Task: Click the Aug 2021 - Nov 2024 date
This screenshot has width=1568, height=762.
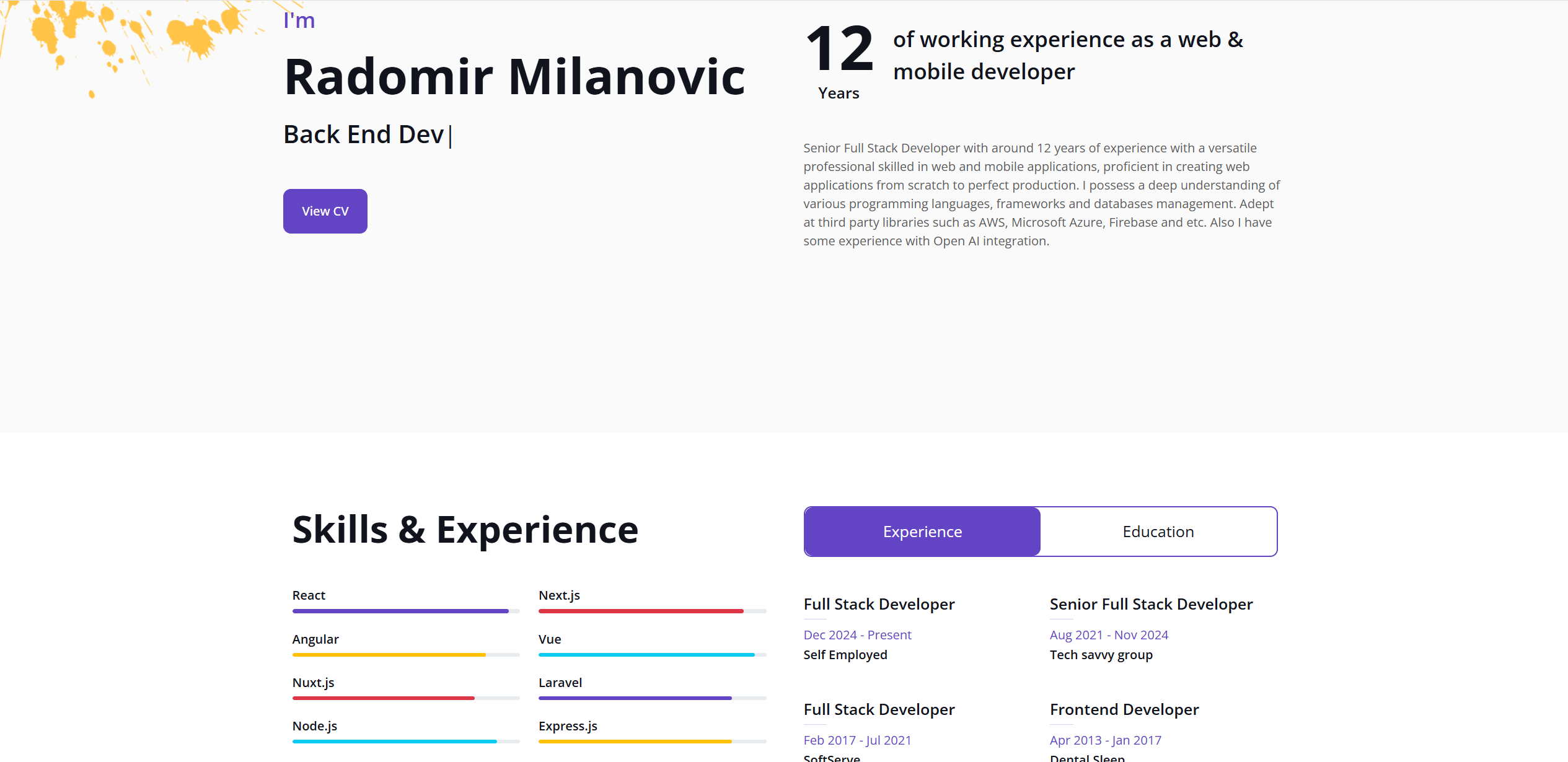Action: 1108,635
